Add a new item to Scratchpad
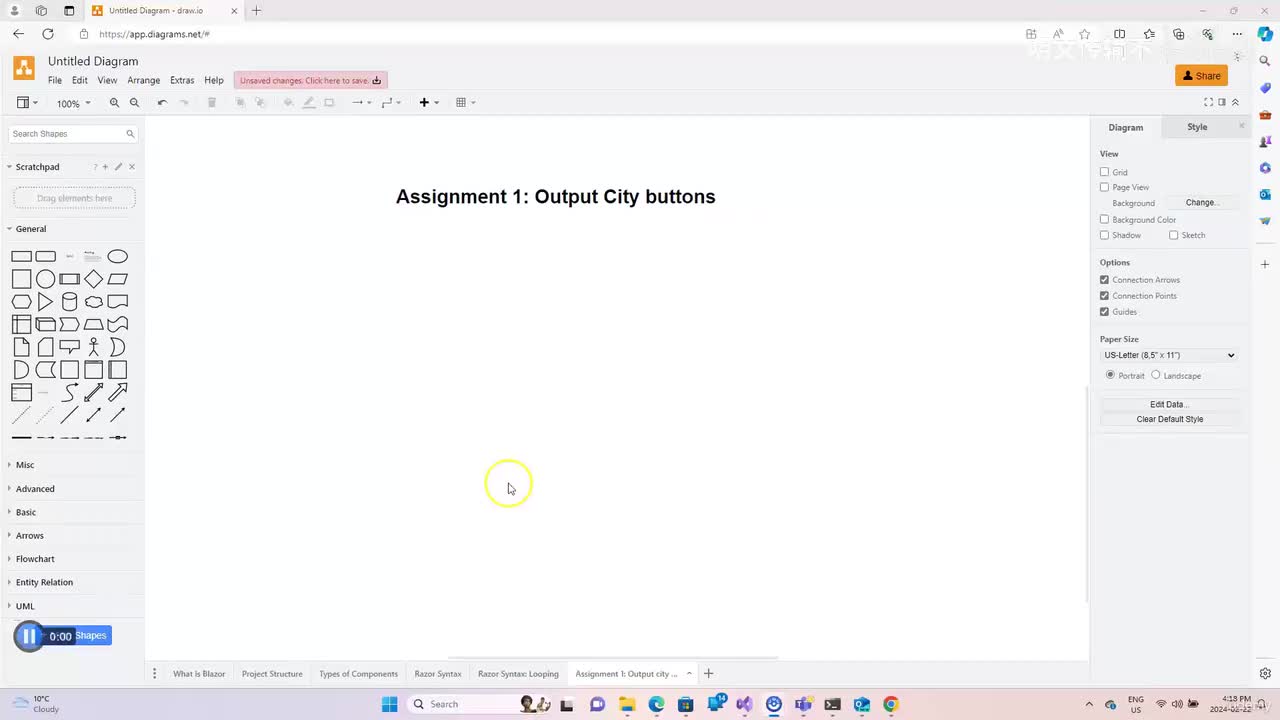 [105, 167]
